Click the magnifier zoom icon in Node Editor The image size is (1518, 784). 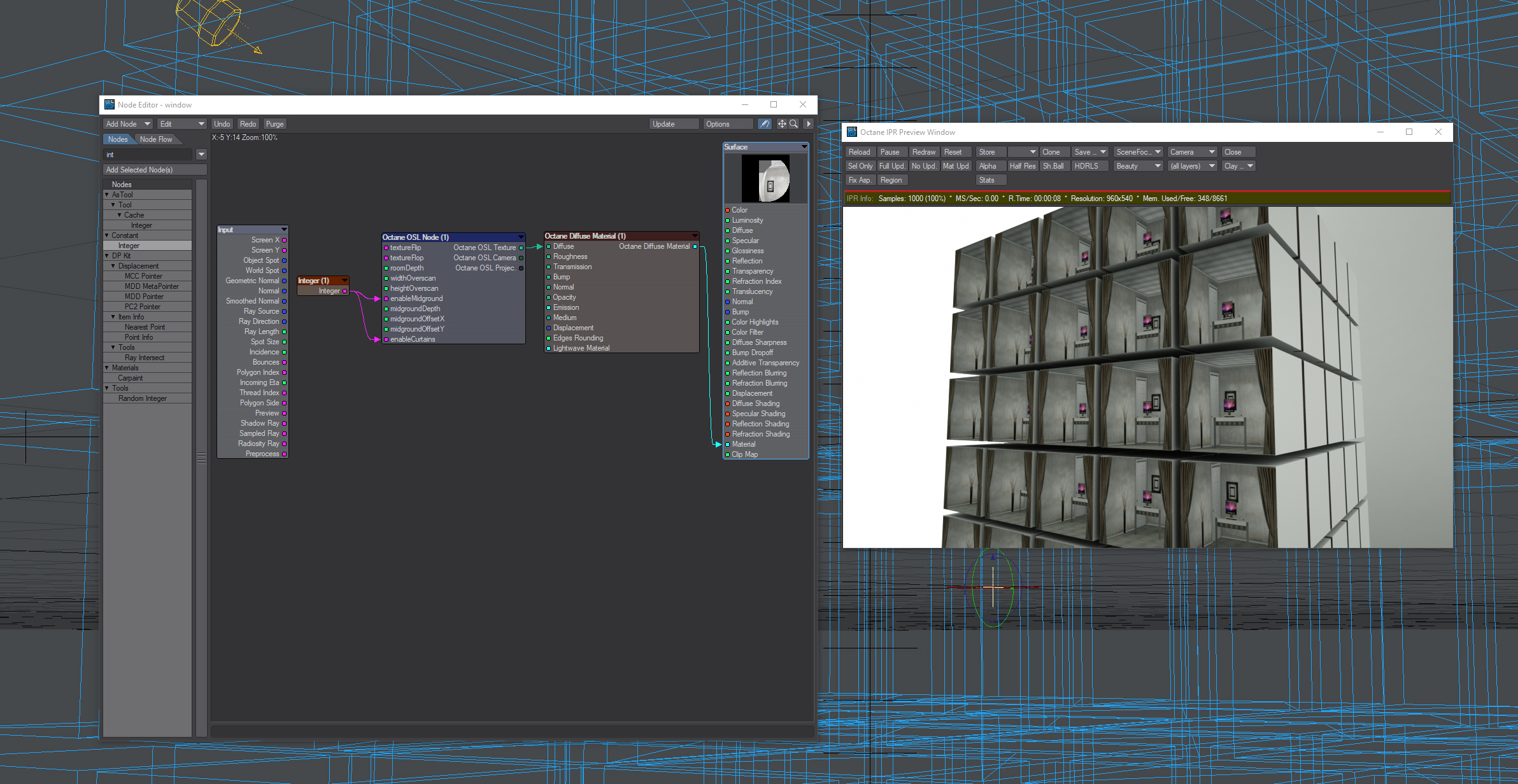(x=794, y=124)
